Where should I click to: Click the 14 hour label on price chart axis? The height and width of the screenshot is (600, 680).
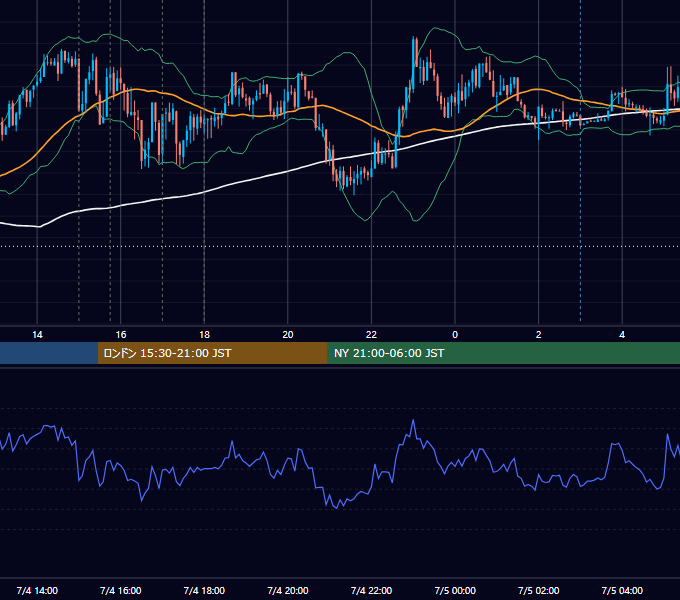pos(37,335)
